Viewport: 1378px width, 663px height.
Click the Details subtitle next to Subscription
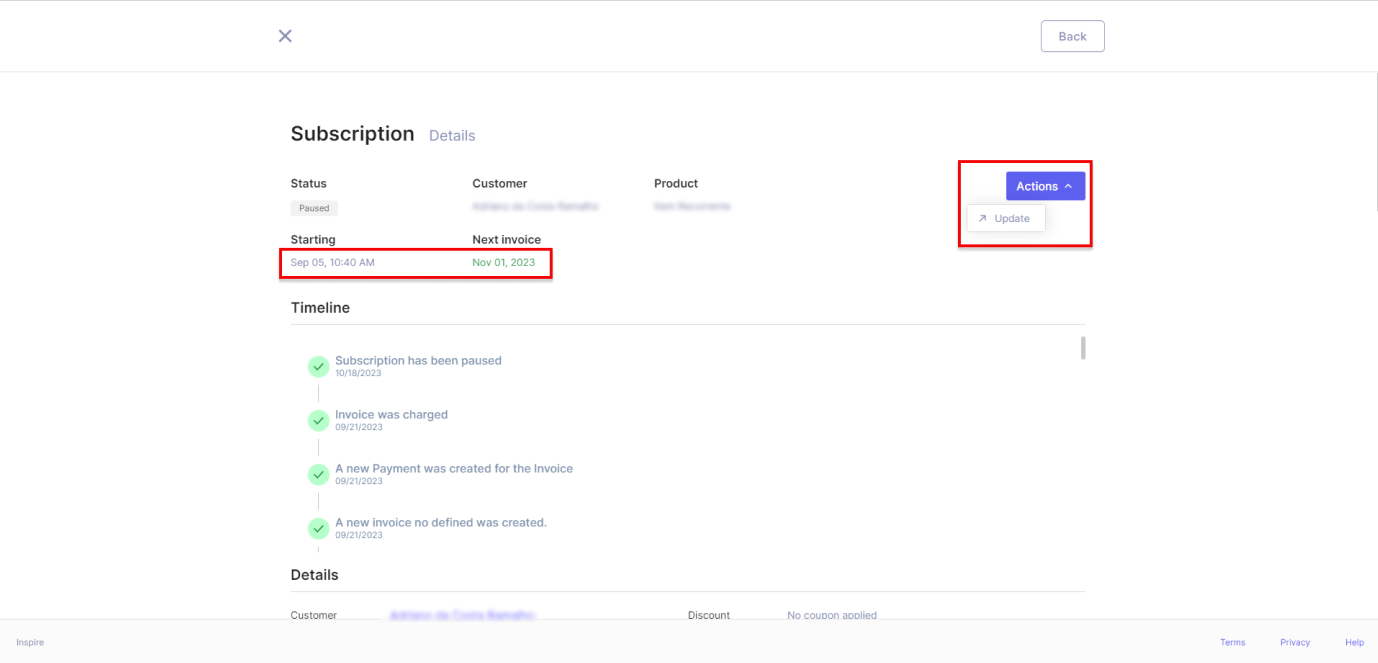[452, 136]
